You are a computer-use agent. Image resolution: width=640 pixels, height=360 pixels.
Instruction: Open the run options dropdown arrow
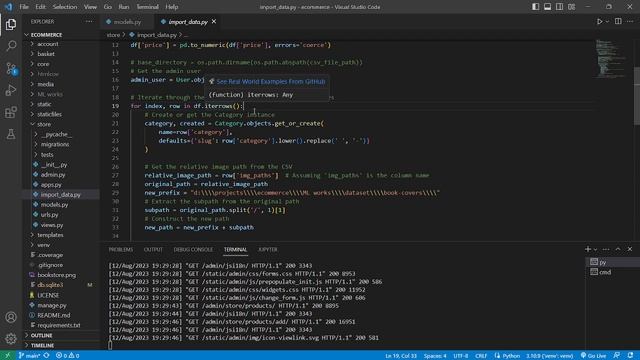tap(607, 22)
